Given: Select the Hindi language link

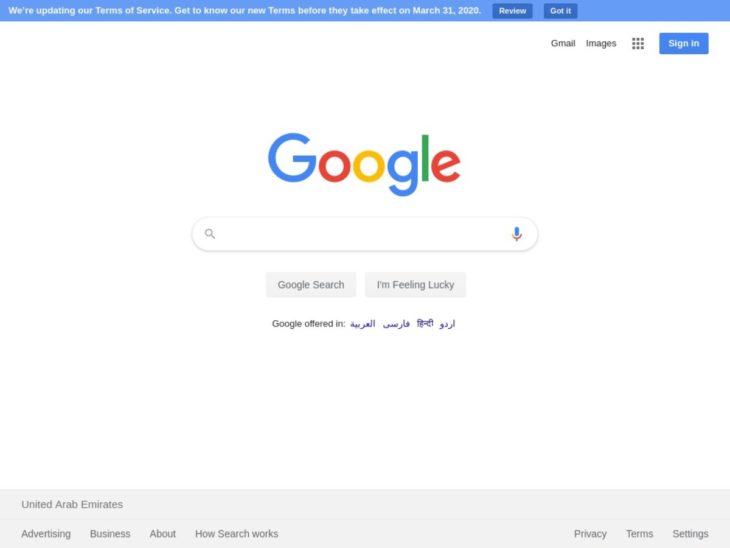Looking at the screenshot, I should (425, 323).
